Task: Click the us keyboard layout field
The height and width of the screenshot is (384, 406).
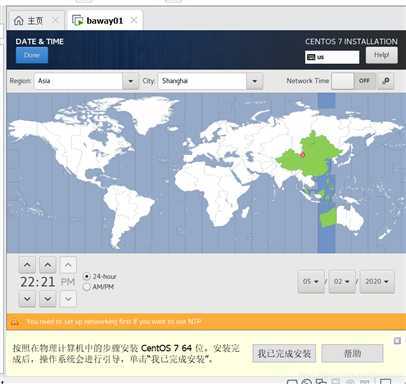Action: pos(332,57)
